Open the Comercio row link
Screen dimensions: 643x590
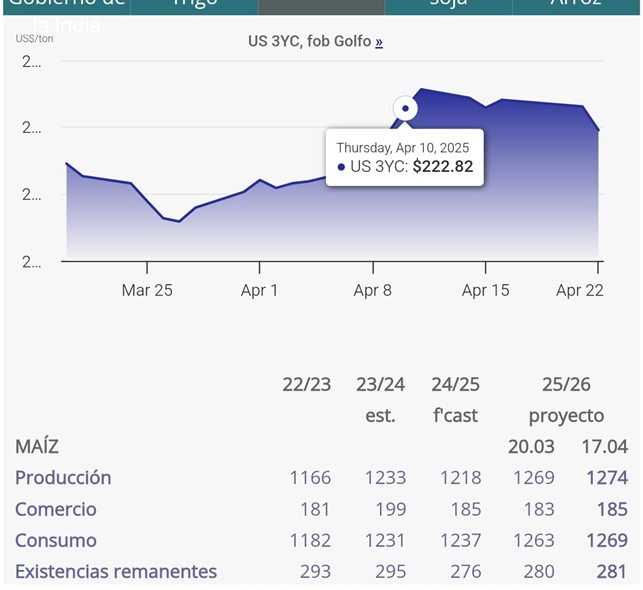pos(56,509)
